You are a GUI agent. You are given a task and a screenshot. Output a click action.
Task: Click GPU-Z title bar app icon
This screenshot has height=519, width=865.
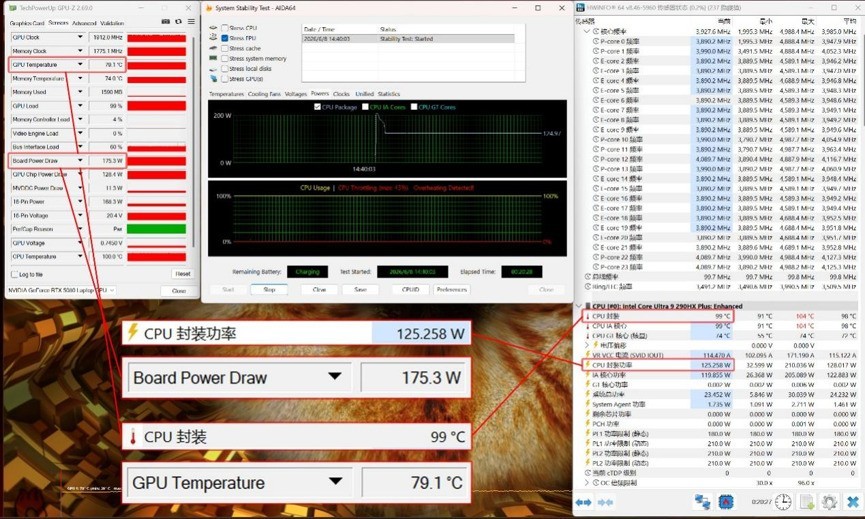(x=13, y=8)
